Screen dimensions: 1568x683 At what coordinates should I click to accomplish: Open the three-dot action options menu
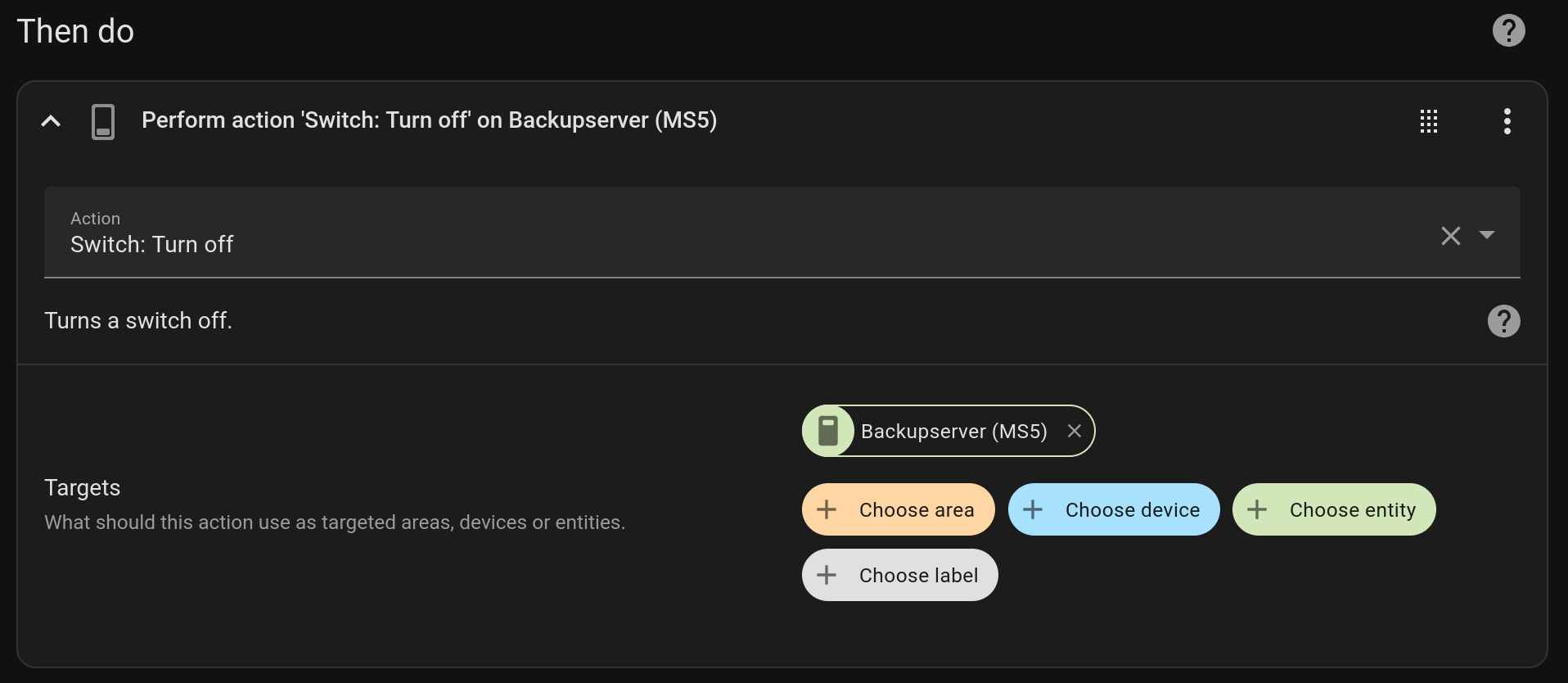pyautogui.click(x=1507, y=121)
